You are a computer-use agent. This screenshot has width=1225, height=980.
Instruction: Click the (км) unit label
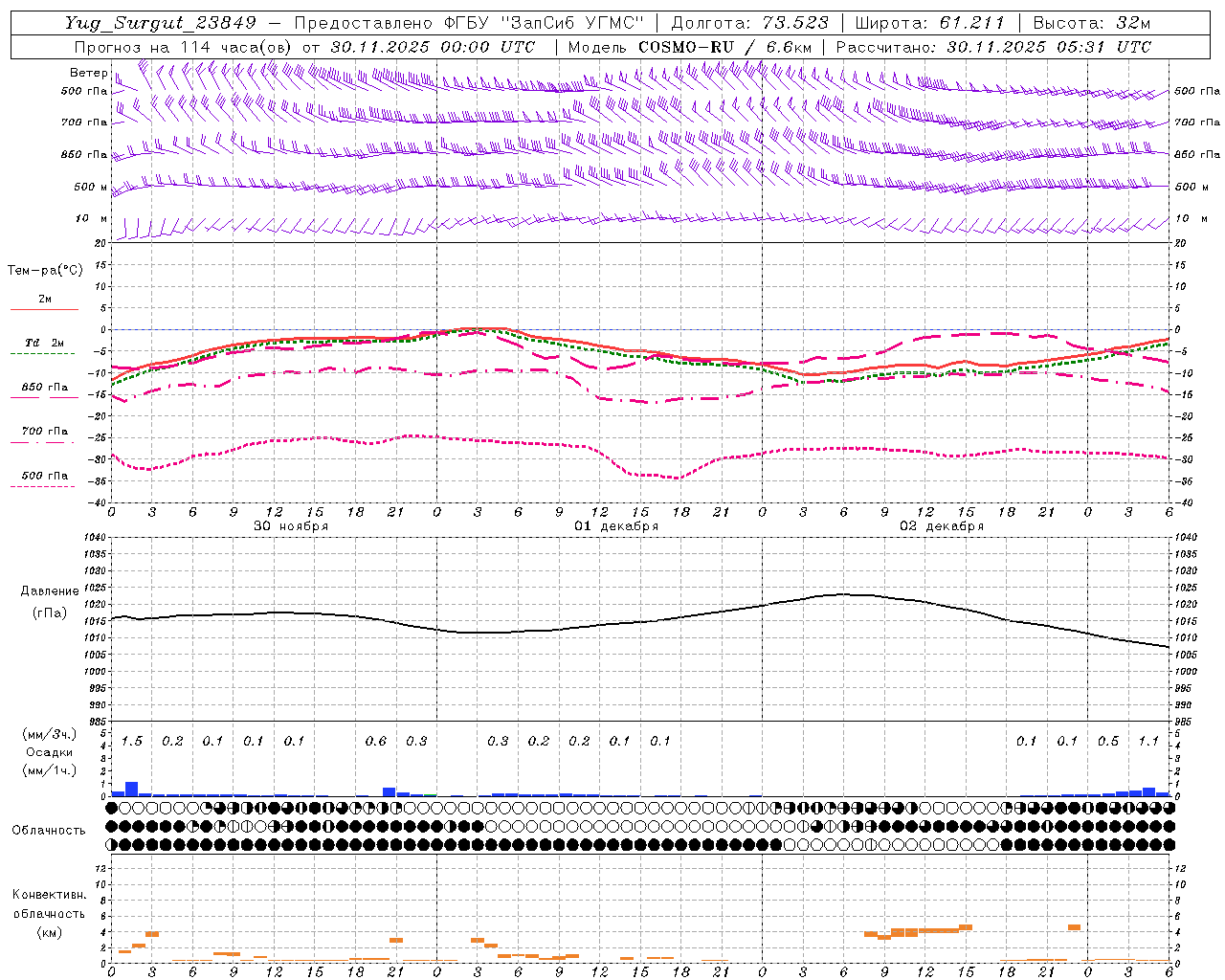[x=49, y=932]
